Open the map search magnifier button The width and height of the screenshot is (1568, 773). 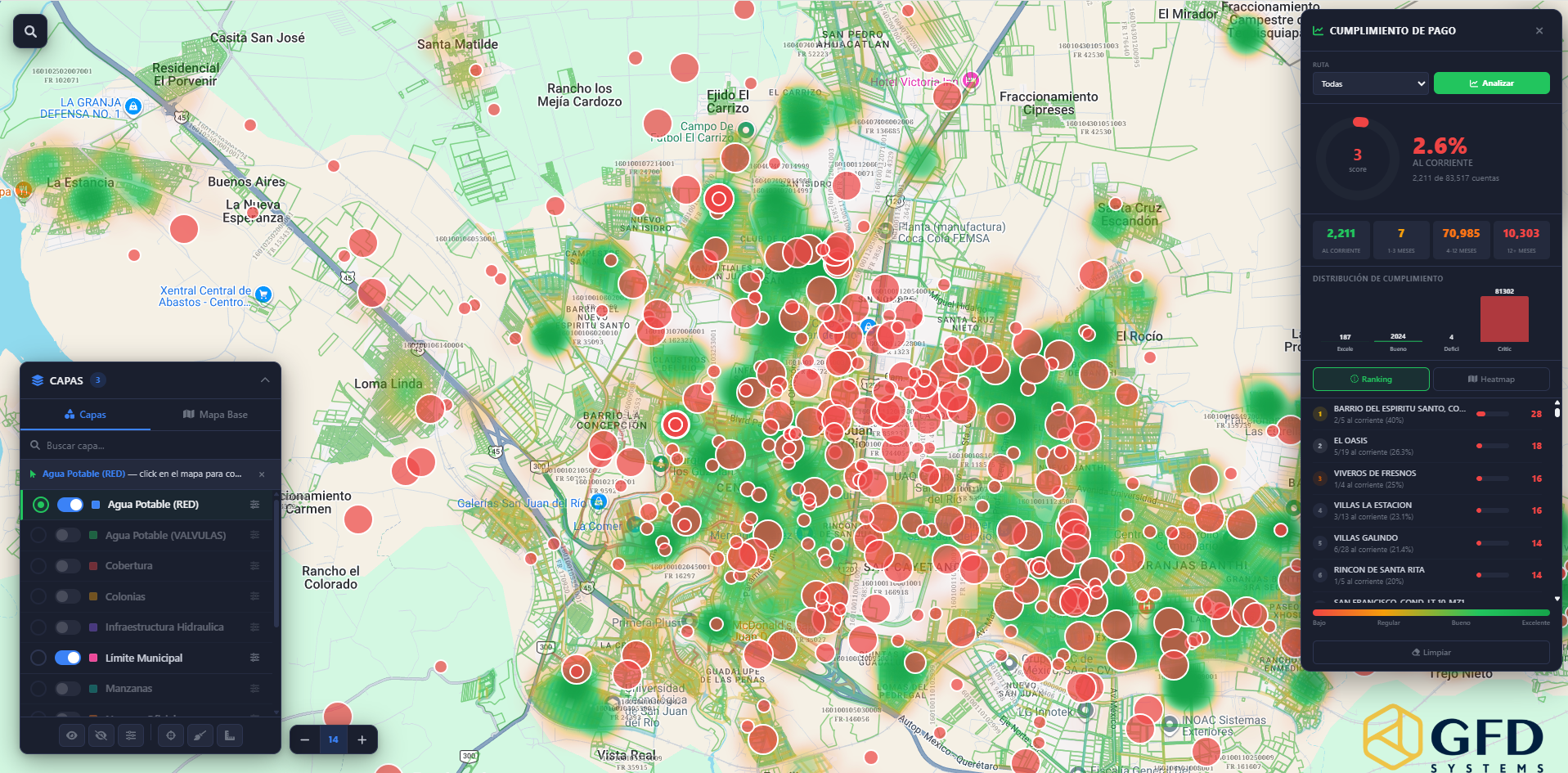(x=30, y=32)
